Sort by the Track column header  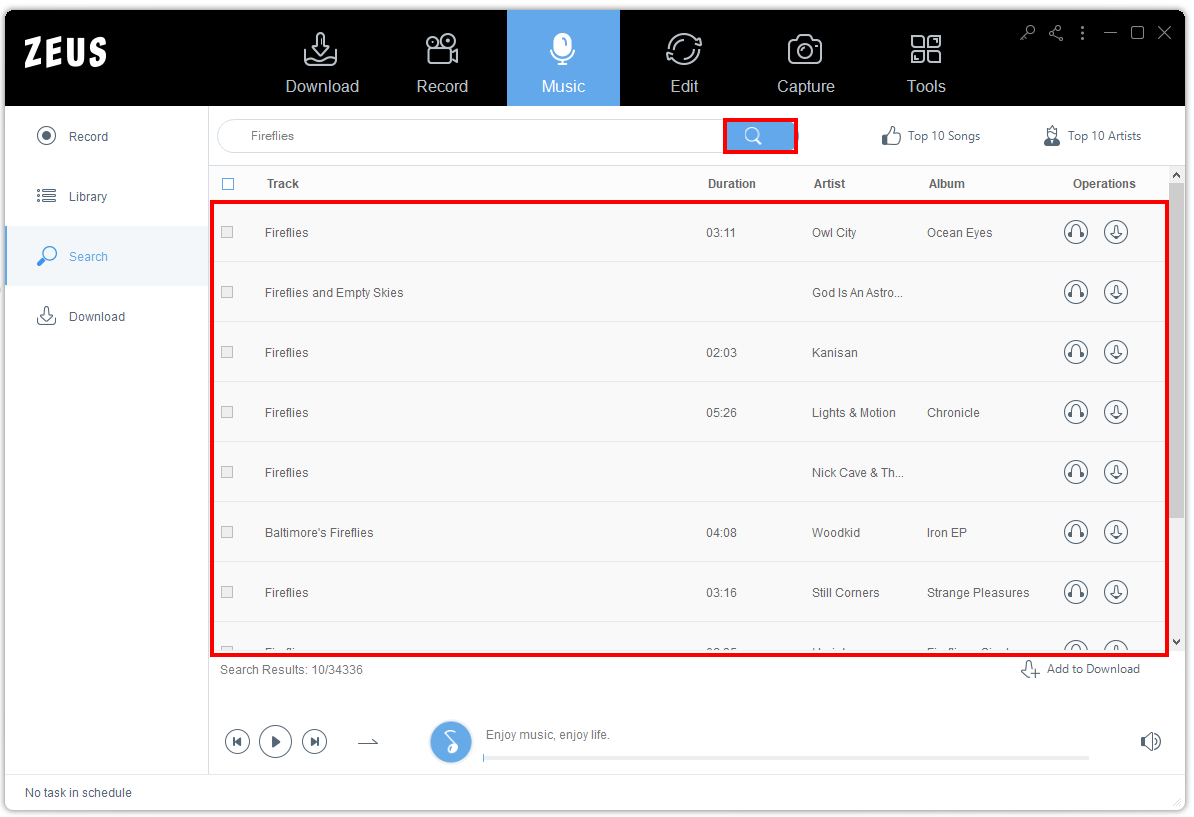[x=283, y=184]
